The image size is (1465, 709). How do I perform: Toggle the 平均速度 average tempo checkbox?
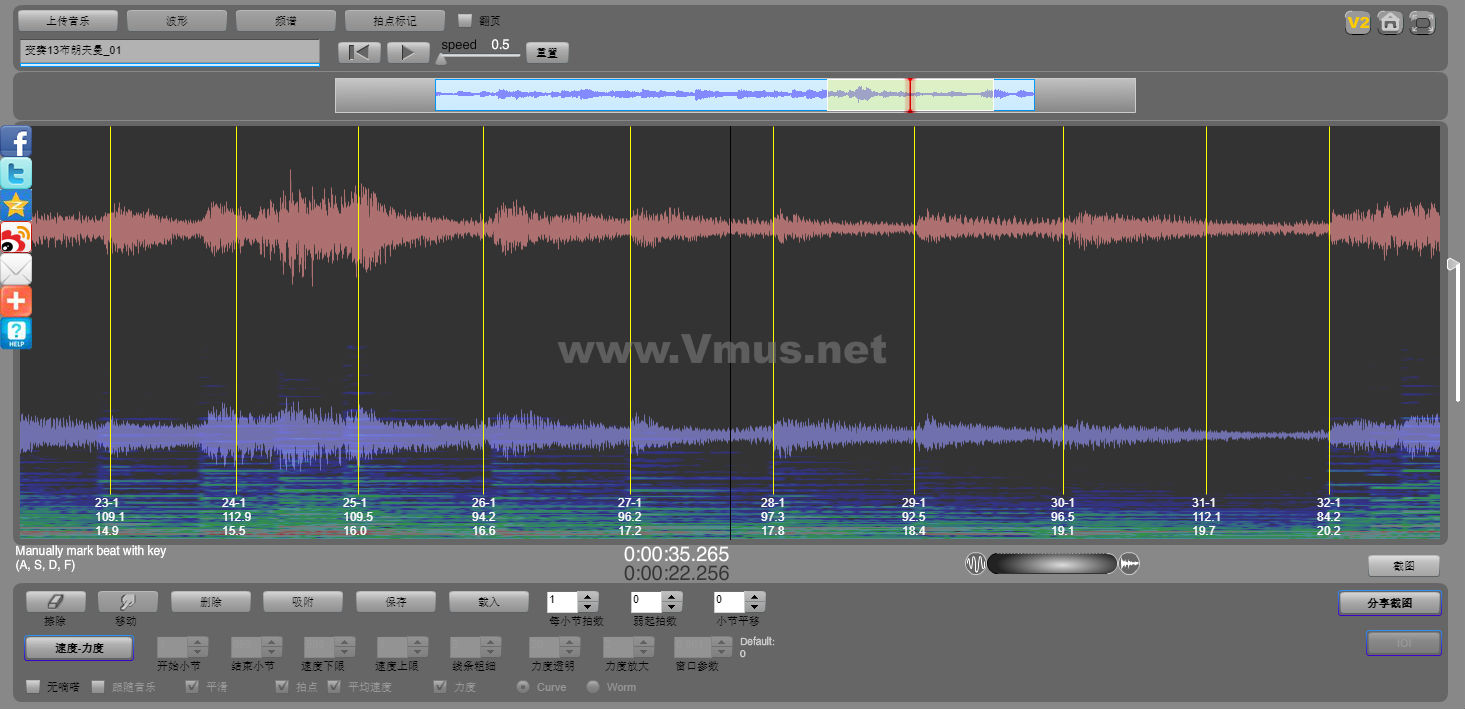(335, 687)
